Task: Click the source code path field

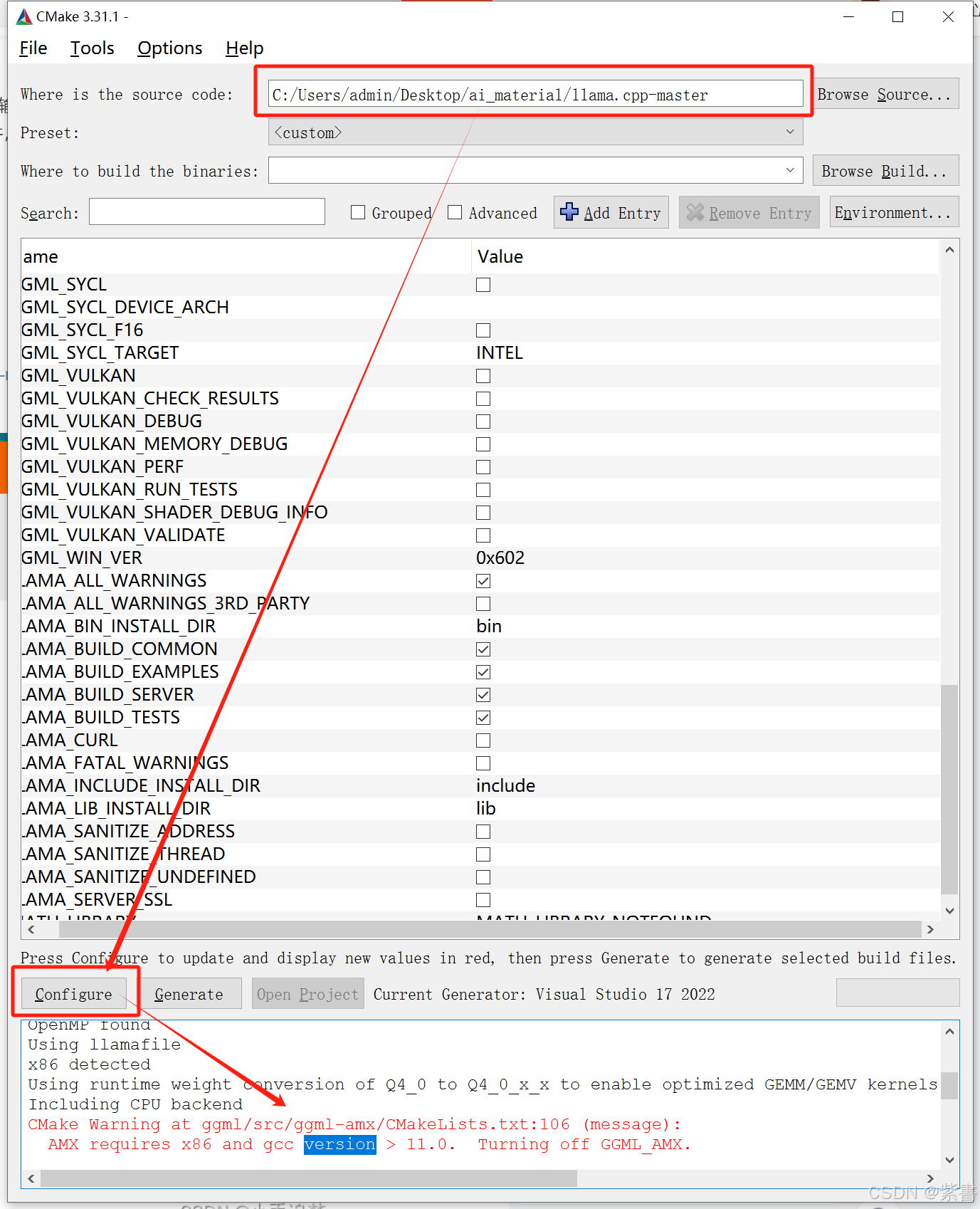Action: (x=535, y=94)
